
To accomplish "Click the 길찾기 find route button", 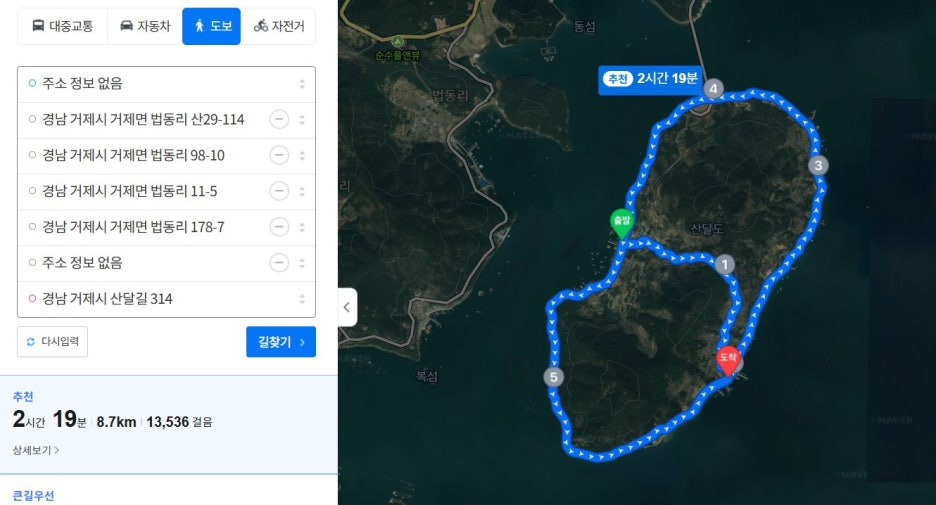I will point(281,342).
